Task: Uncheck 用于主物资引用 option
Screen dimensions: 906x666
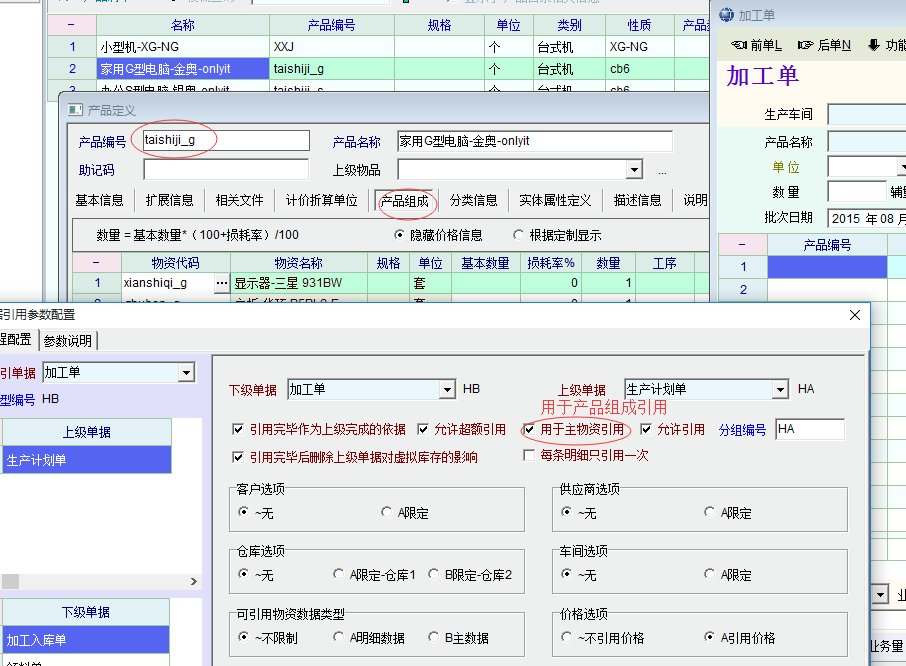Action: click(530, 429)
